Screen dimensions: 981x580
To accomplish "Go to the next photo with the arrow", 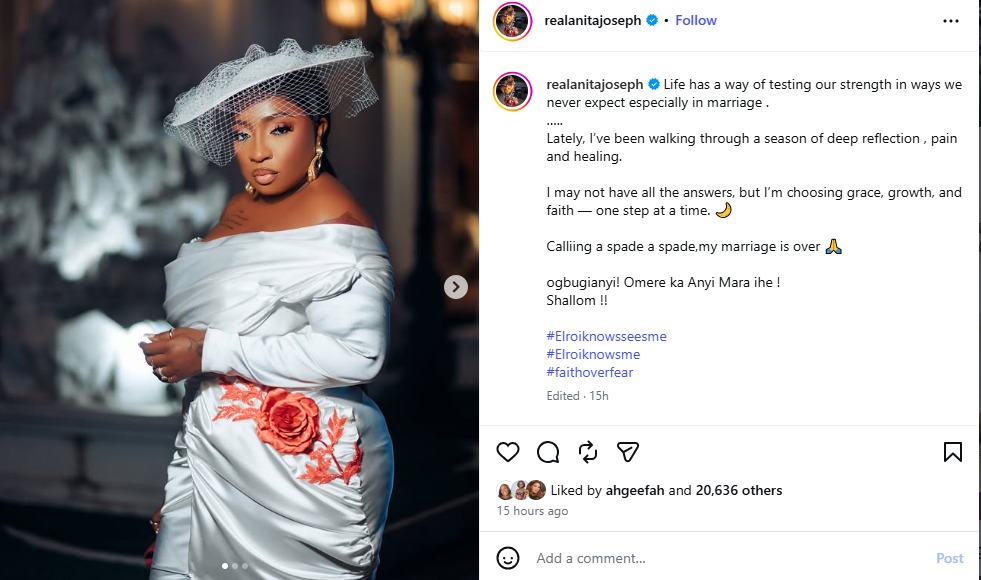I will (x=456, y=287).
